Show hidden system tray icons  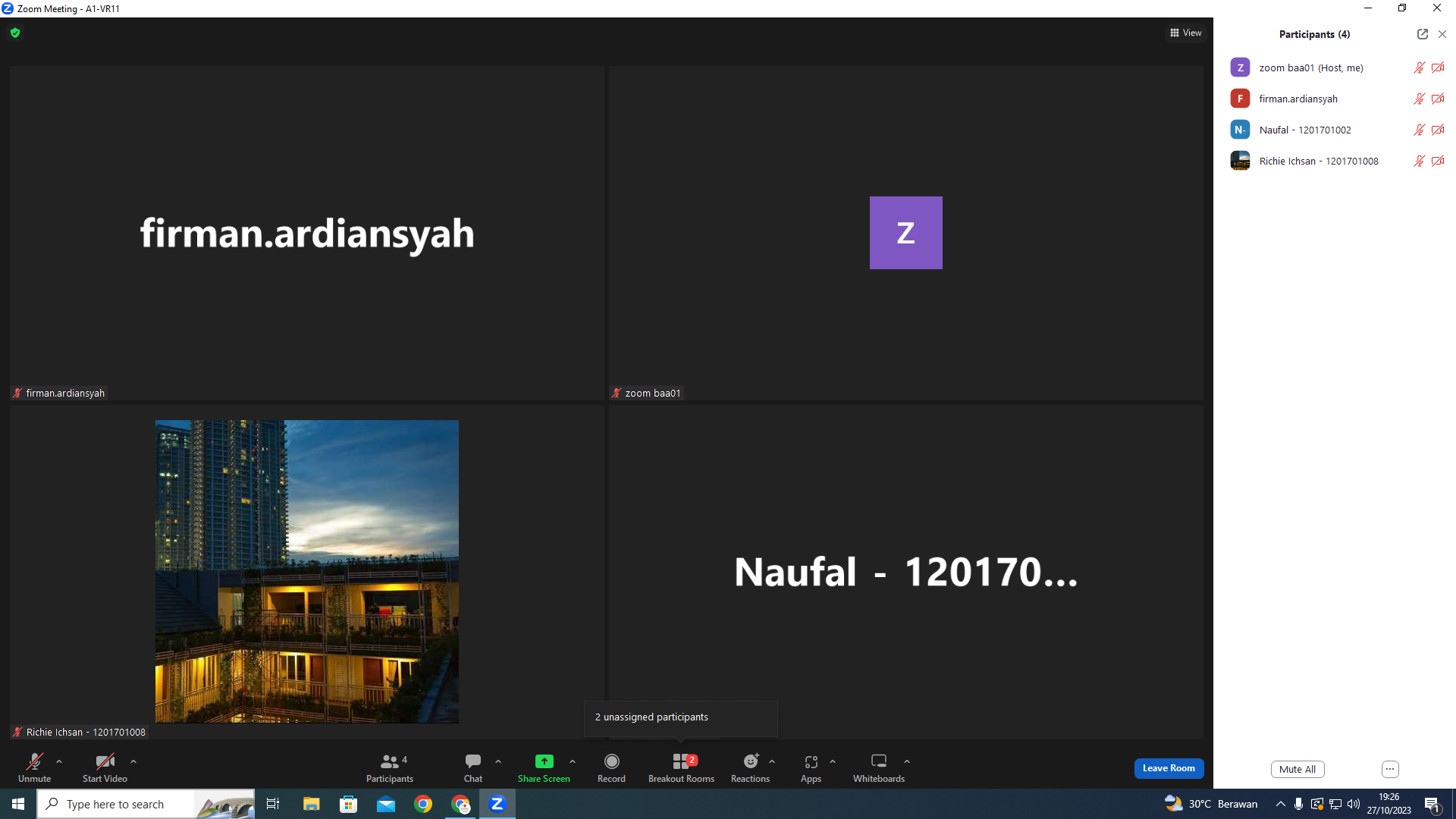1281,804
